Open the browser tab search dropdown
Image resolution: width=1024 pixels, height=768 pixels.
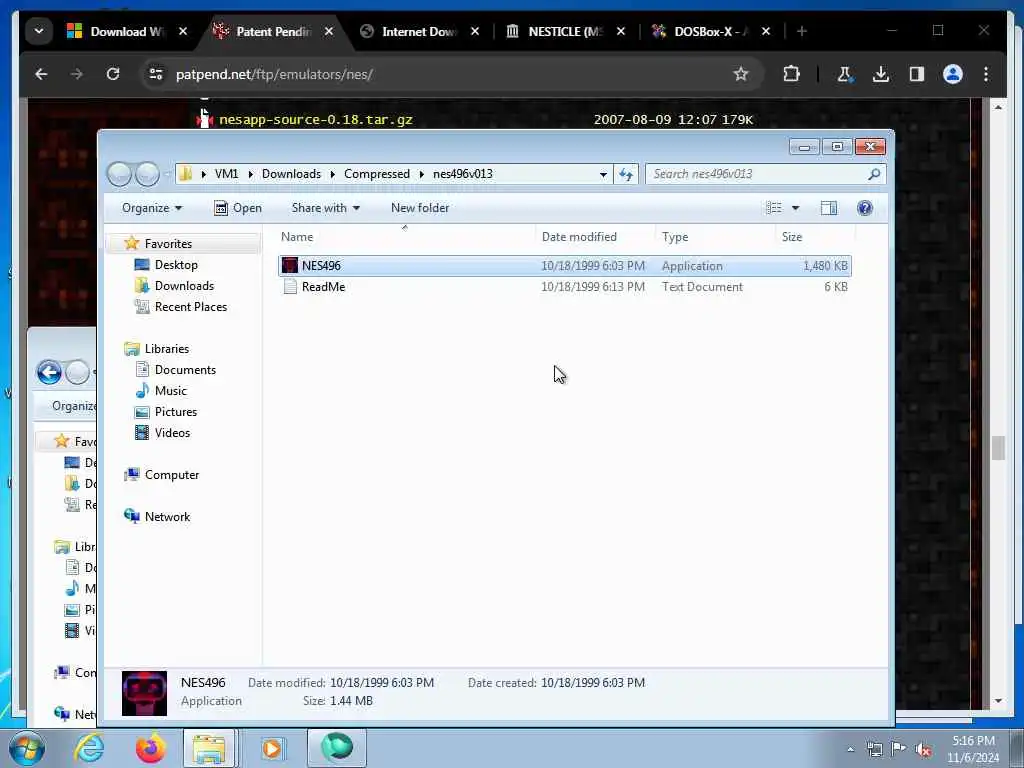(x=39, y=31)
